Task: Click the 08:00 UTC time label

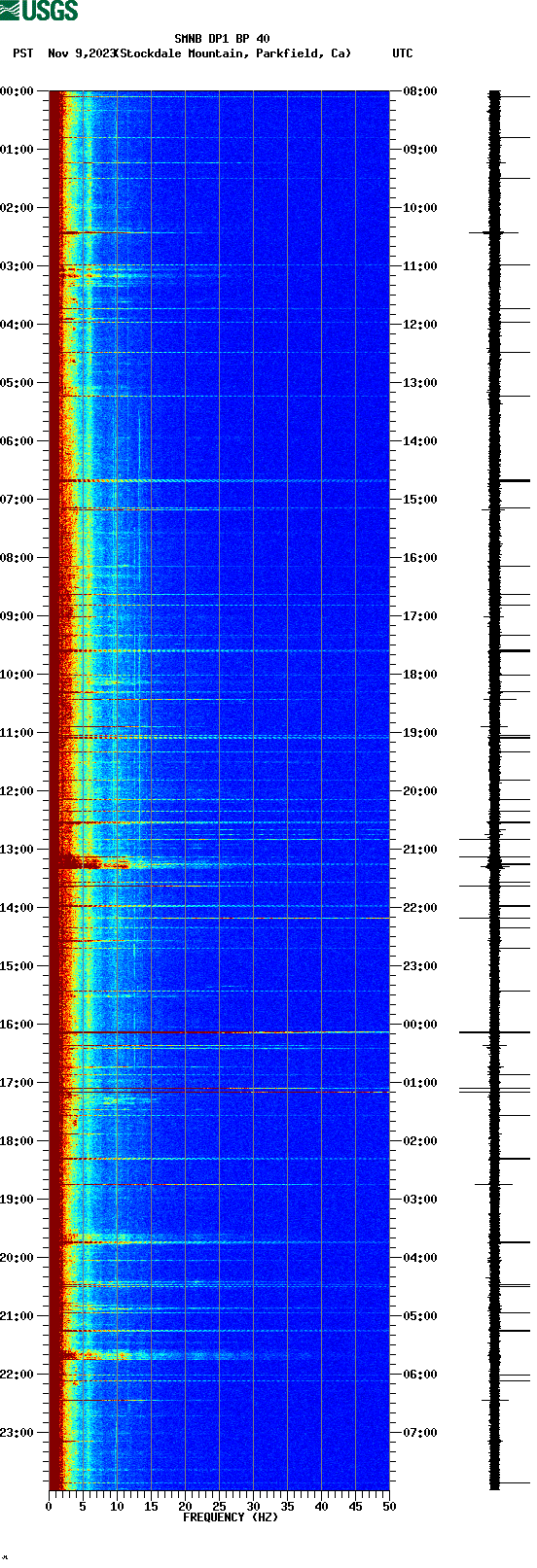Action: [x=420, y=91]
